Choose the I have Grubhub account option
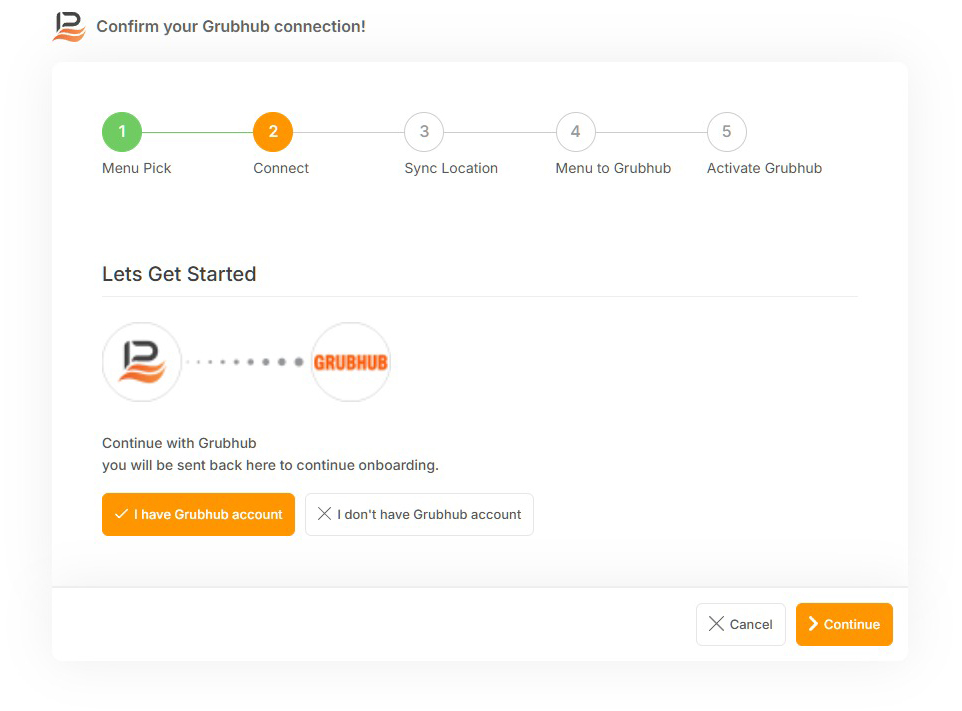962x711 pixels. click(x=198, y=514)
